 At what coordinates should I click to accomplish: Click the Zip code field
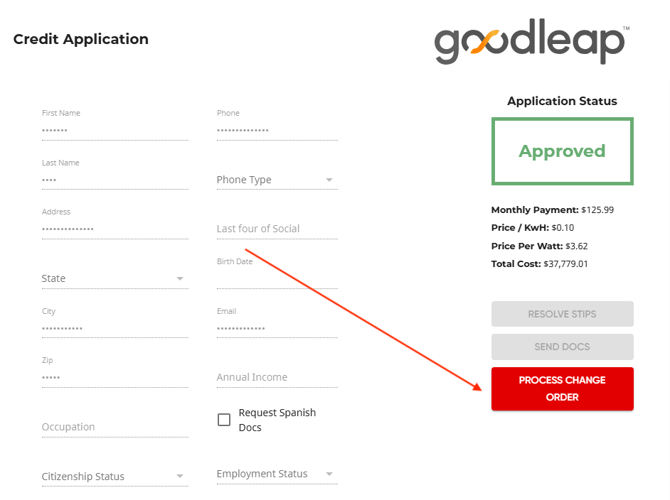[x=114, y=377]
